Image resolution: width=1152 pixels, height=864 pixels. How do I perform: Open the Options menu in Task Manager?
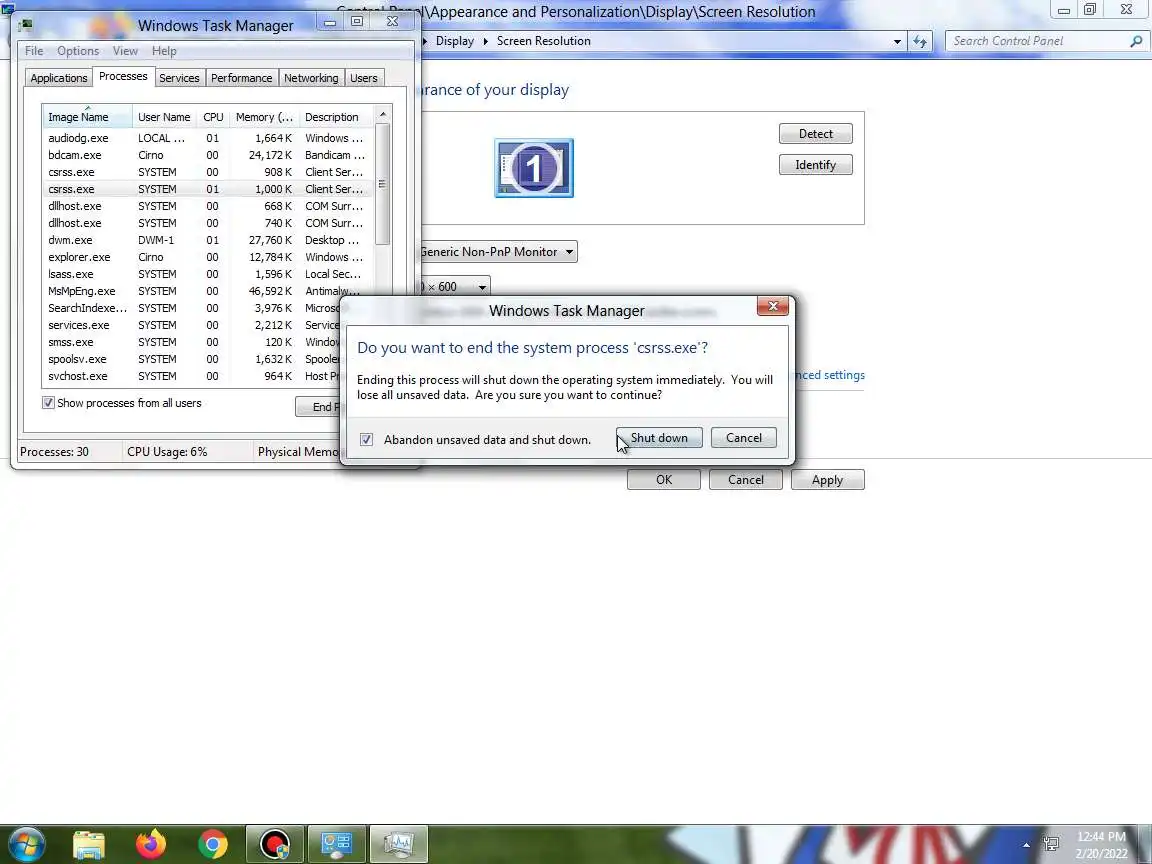(x=78, y=51)
